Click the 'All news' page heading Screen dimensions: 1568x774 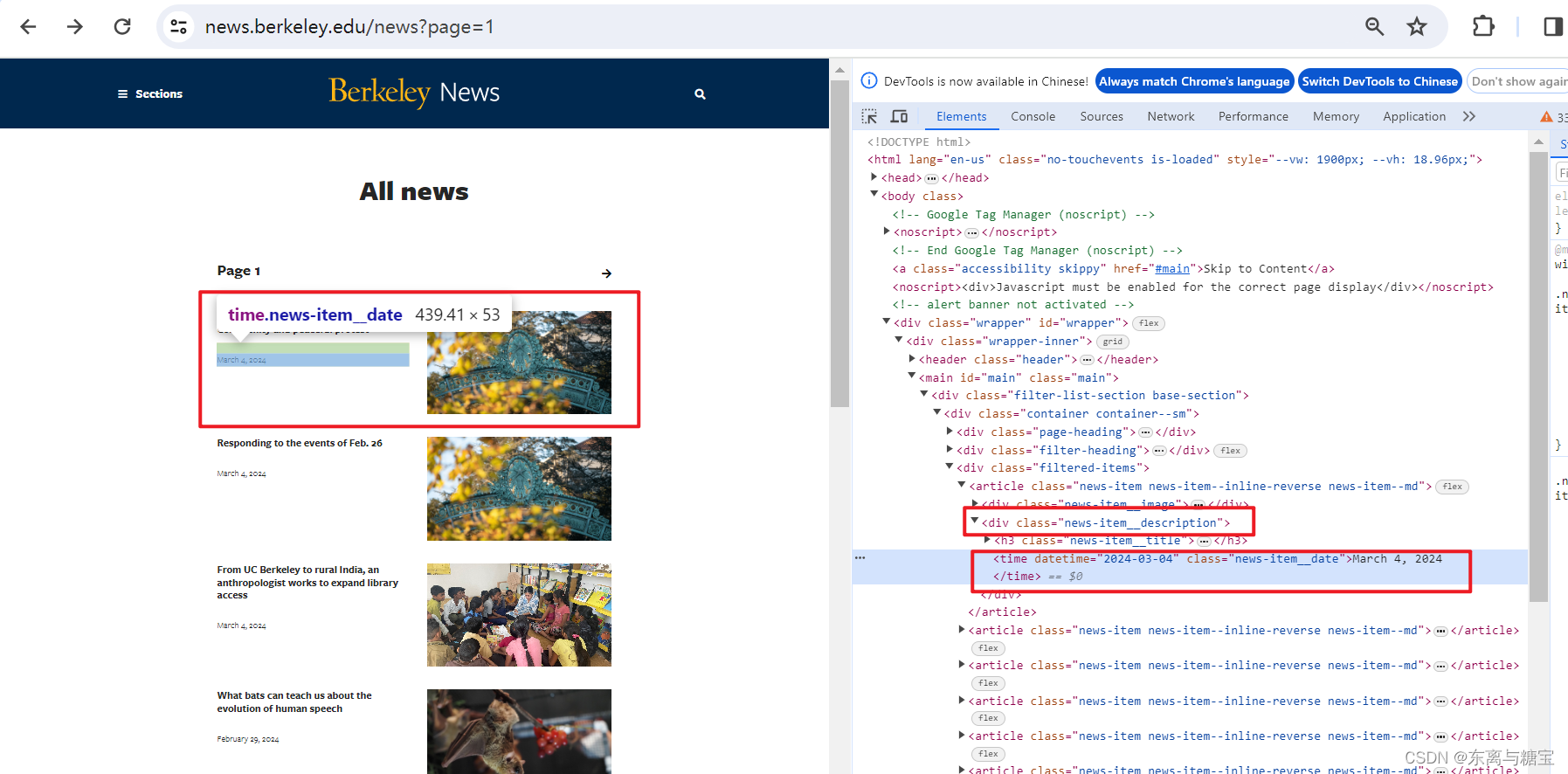tap(414, 191)
